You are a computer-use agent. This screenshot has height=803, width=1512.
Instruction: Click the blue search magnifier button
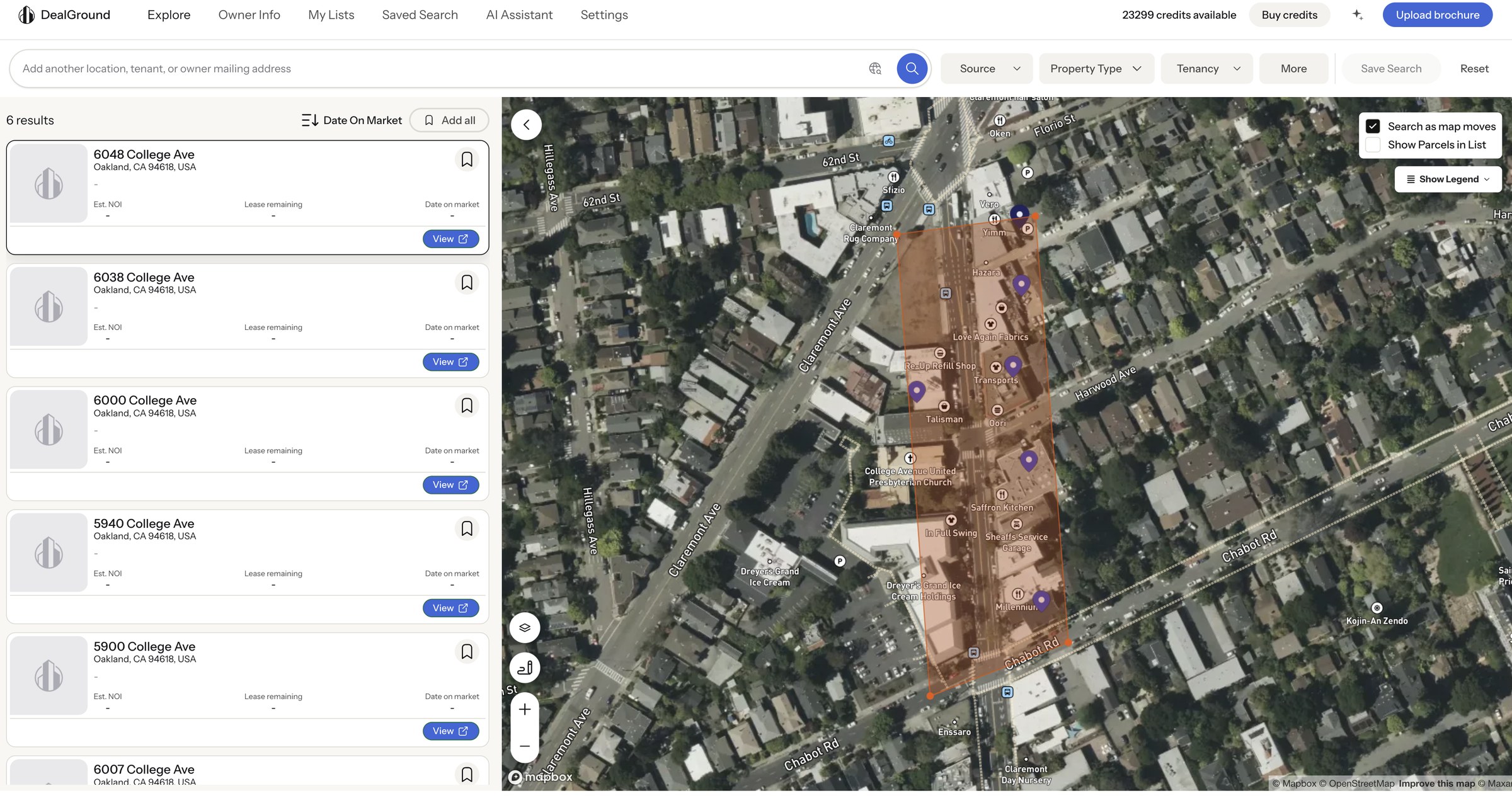coord(912,69)
